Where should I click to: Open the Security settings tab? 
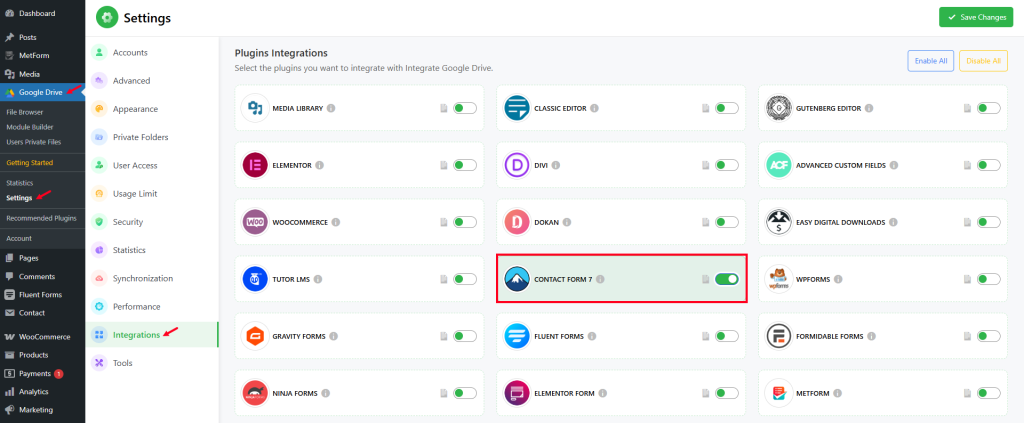(152, 222)
